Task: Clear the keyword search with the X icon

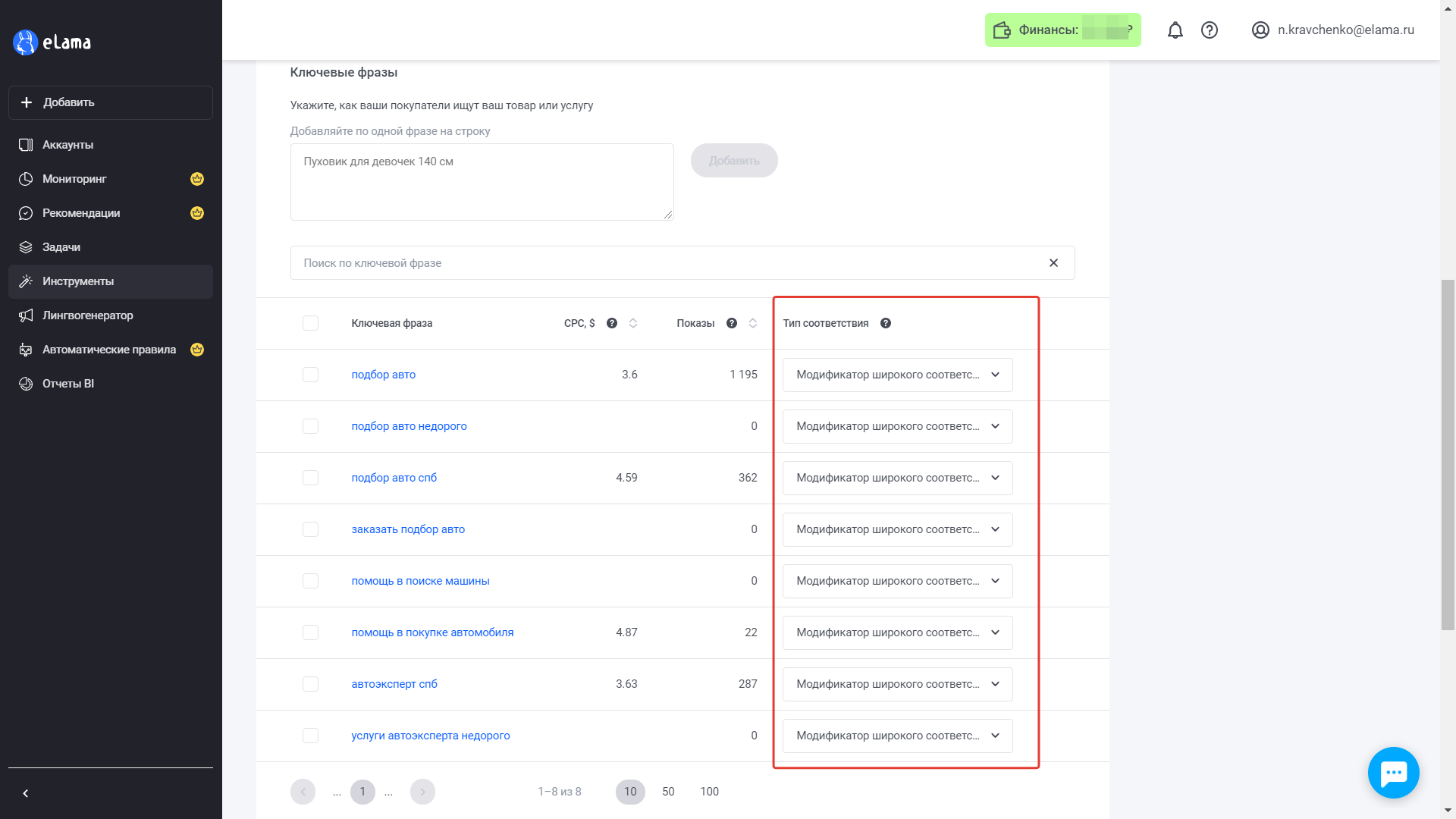Action: (x=1053, y=263)
